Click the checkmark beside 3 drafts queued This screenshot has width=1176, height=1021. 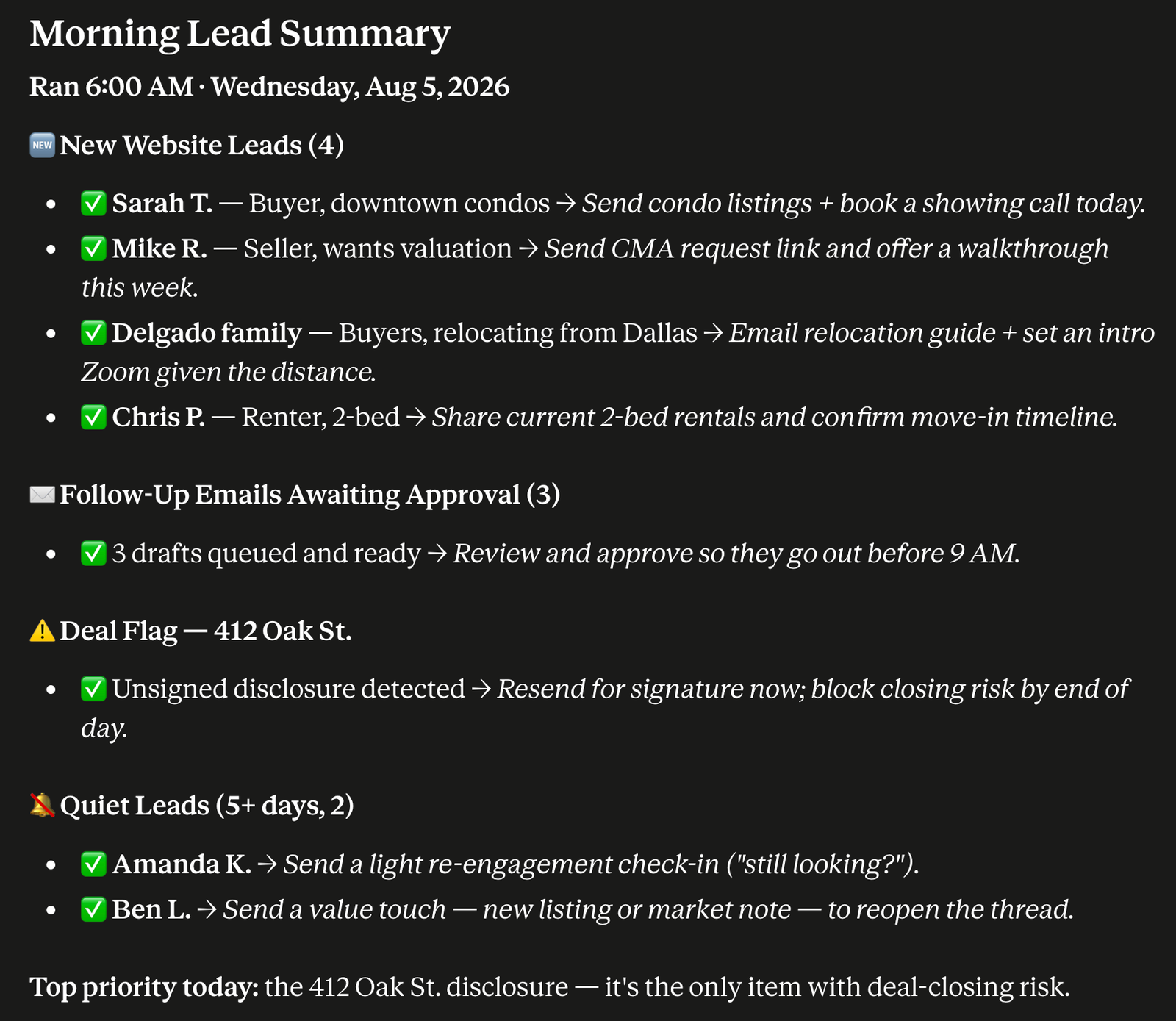pos(93,554)
